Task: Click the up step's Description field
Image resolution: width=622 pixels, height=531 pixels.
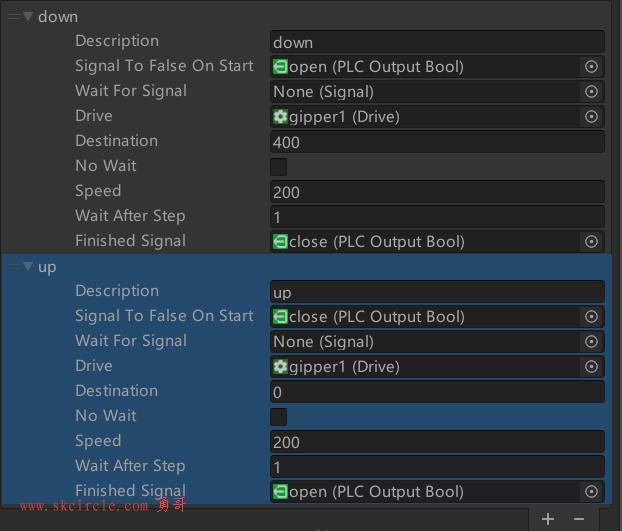Action: pyautogui.click(x=437, y=292)
